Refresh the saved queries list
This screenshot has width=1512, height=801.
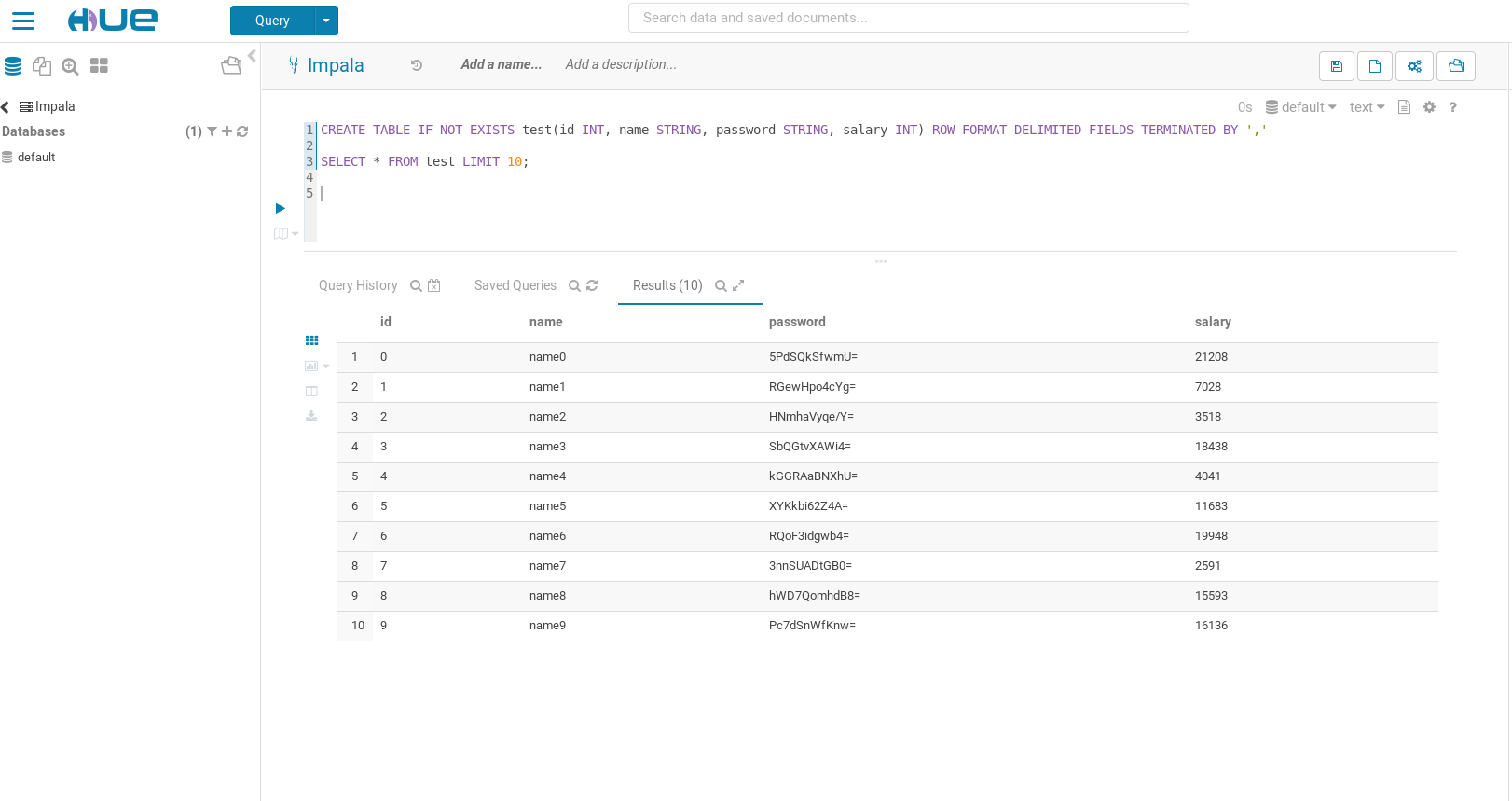click(592, 285)
